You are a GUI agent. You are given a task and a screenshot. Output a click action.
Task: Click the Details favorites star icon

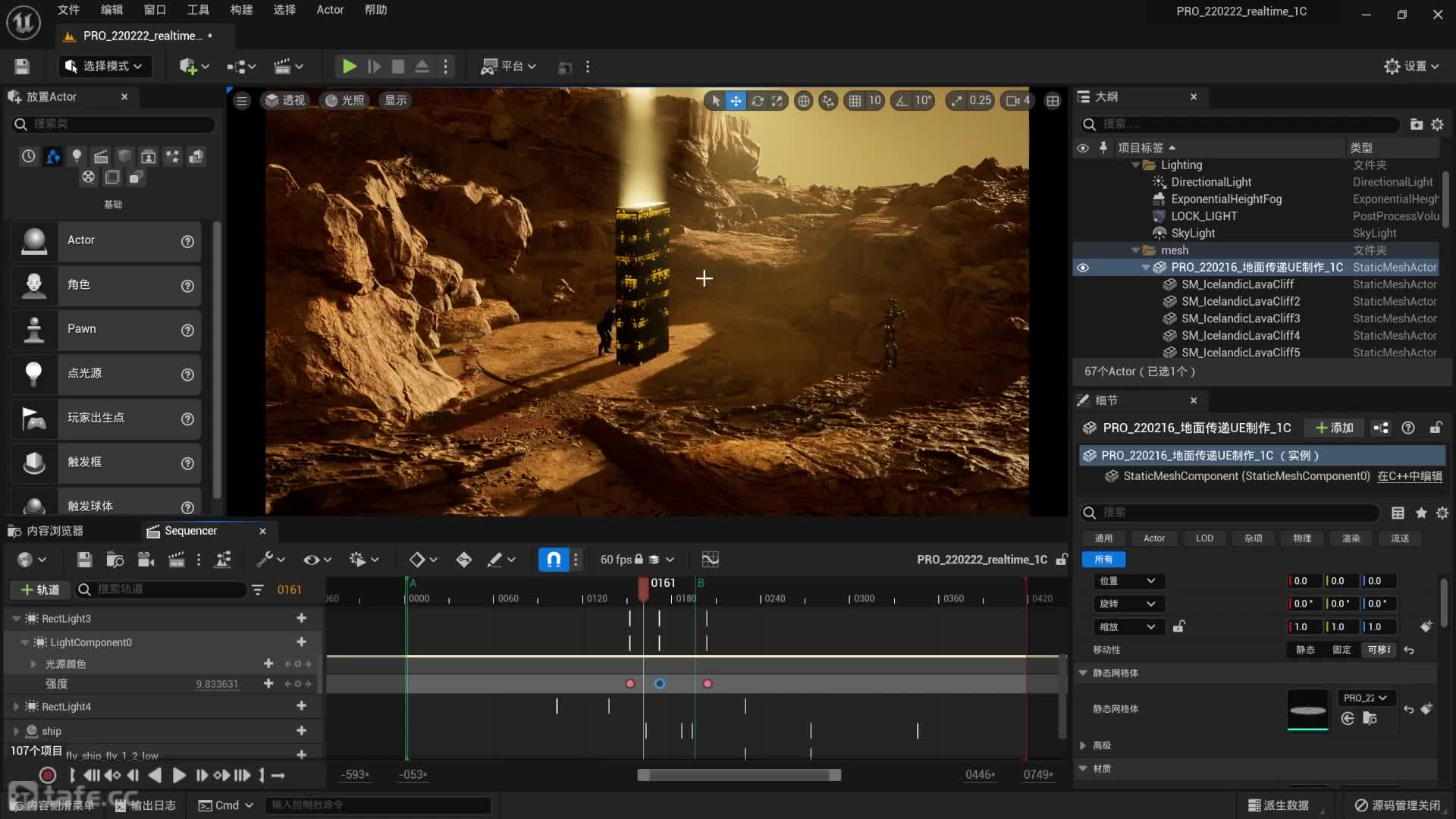point(1421,513)
